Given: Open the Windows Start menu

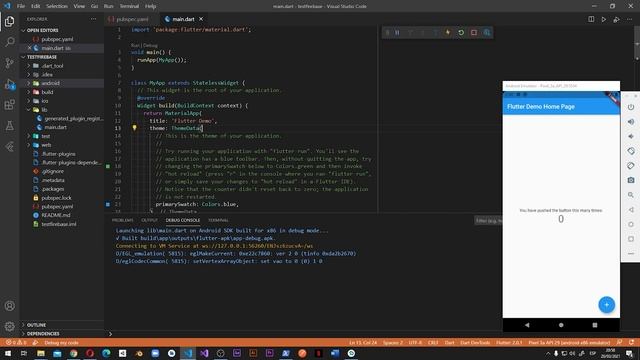Looking at the screenshot, I should pos(8,353).
